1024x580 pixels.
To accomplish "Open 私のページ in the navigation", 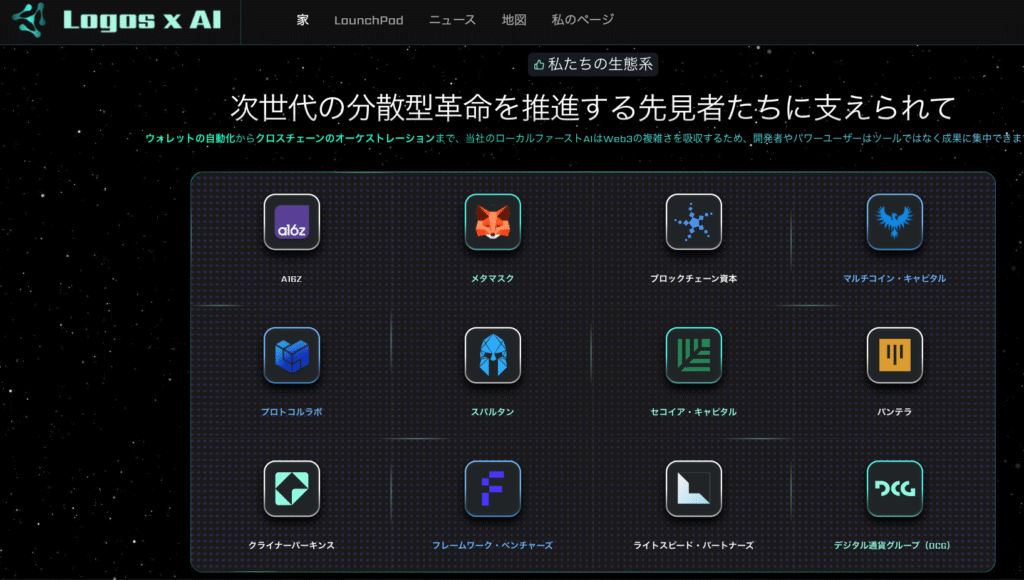I will coord(583,20).
